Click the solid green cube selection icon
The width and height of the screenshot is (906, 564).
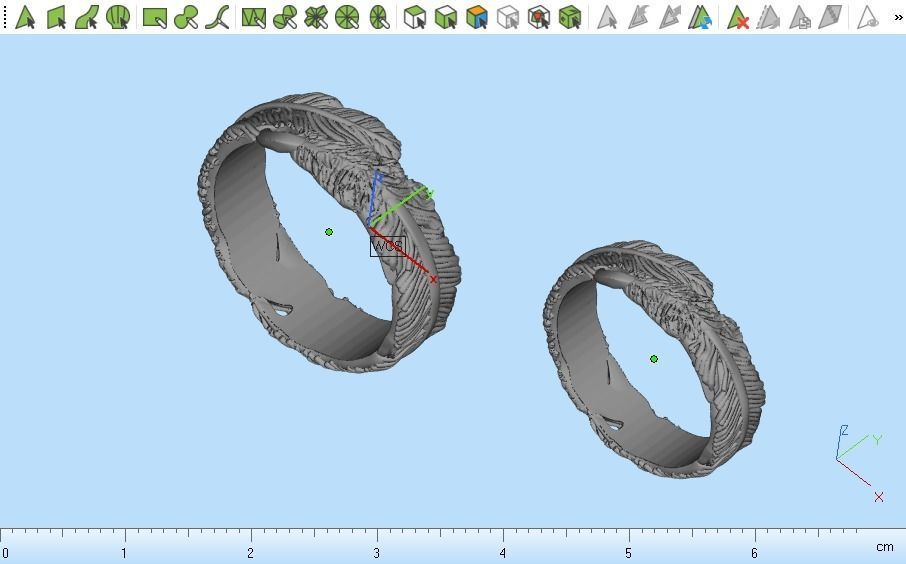coord(570,17)
